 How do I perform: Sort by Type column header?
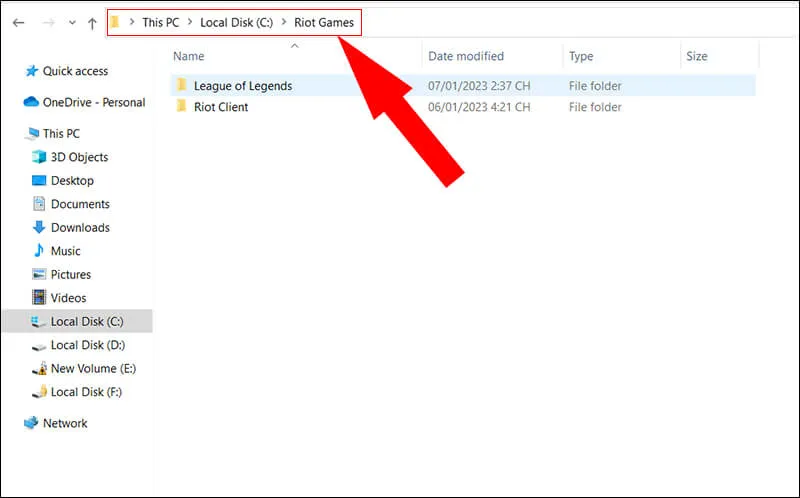point(581,56)
